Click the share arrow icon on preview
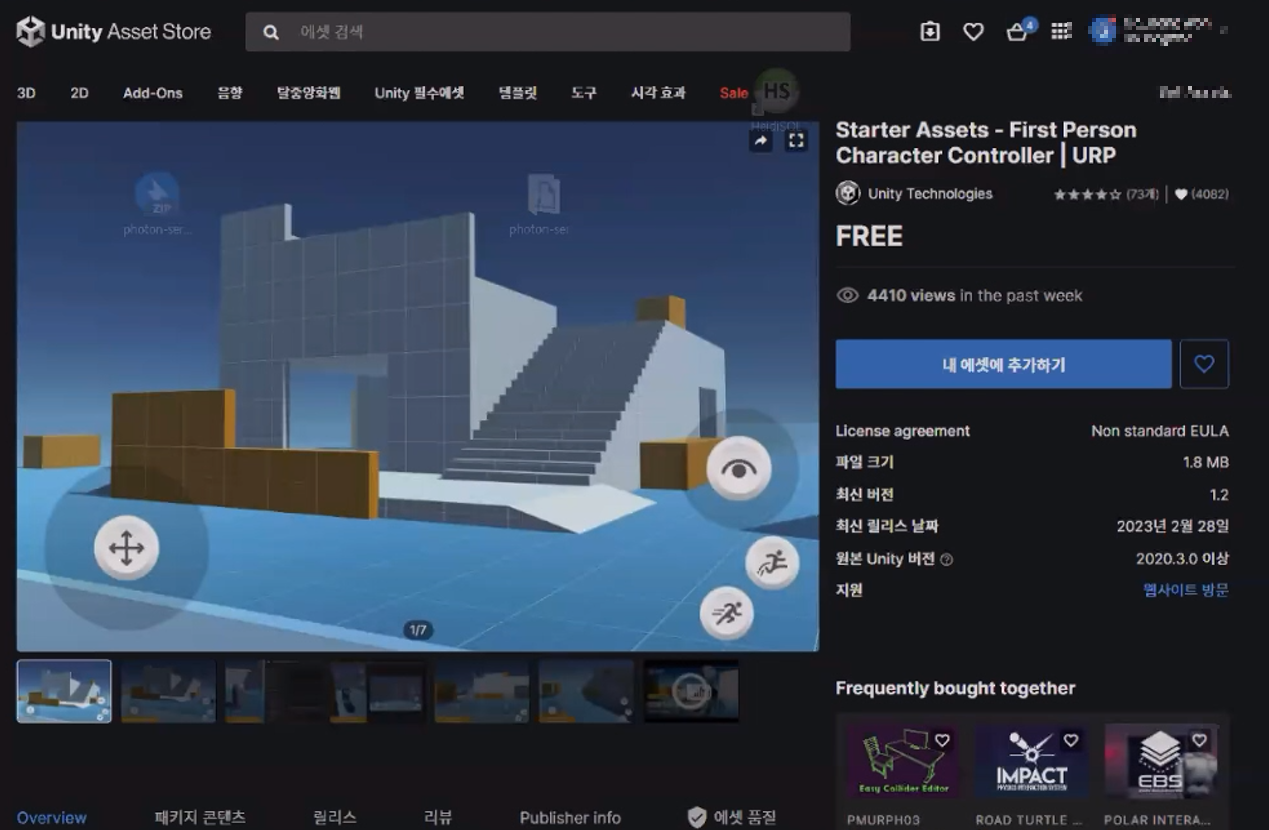The height and width of the screenshot is (830, 1269). pos(761,141)
